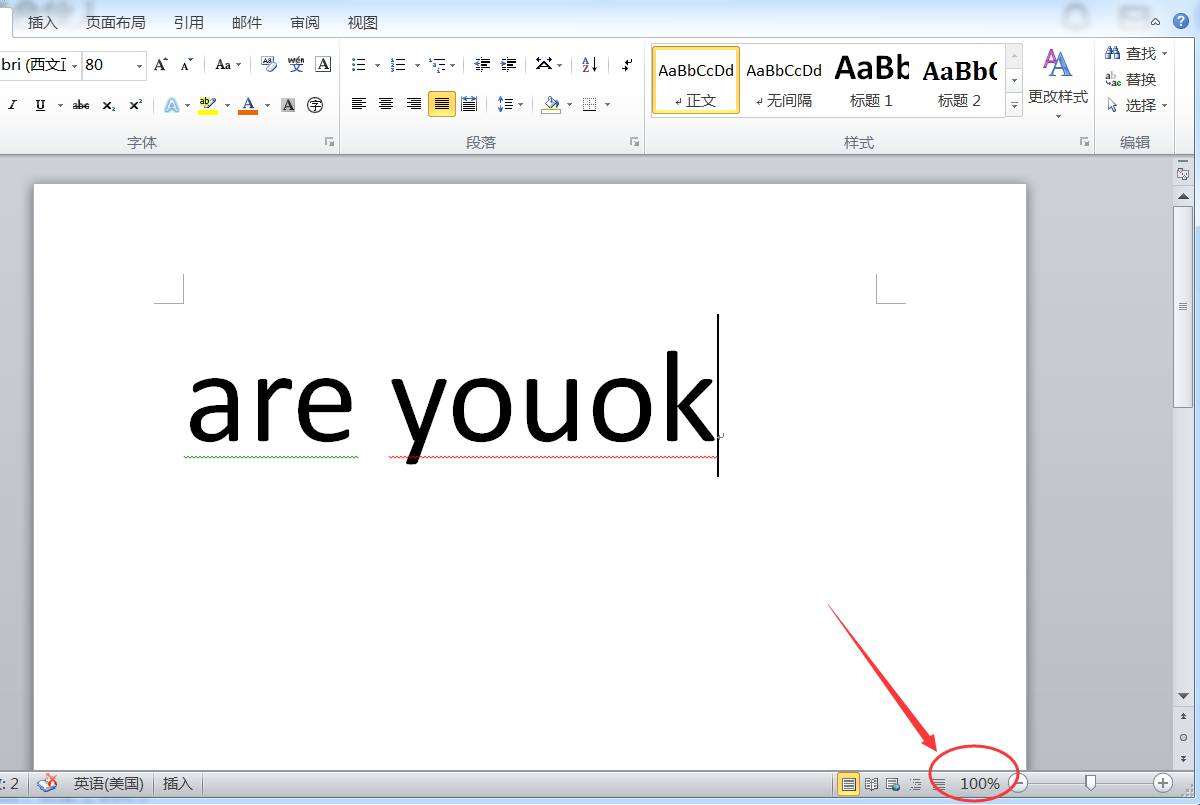Open Text Effects dropdown arrow
This screenshot has width=1200, height=805.
[x=187, y=105]
